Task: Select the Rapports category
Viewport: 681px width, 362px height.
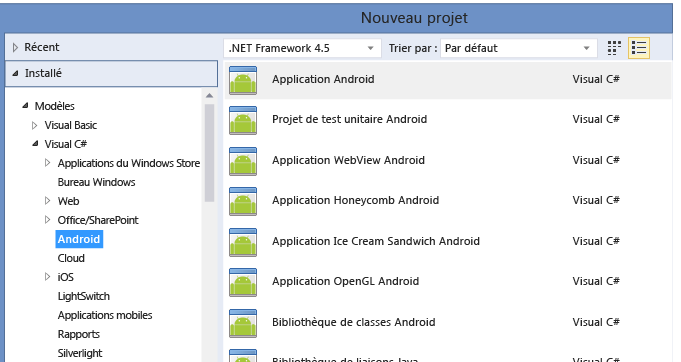Action: click(79, 334)
